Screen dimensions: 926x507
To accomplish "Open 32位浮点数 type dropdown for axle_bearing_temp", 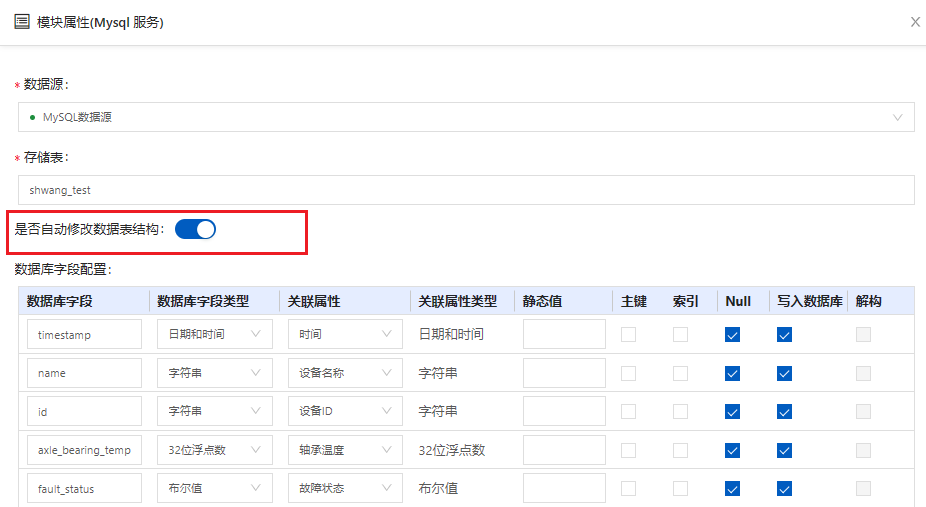I will (x=215, y=450).
